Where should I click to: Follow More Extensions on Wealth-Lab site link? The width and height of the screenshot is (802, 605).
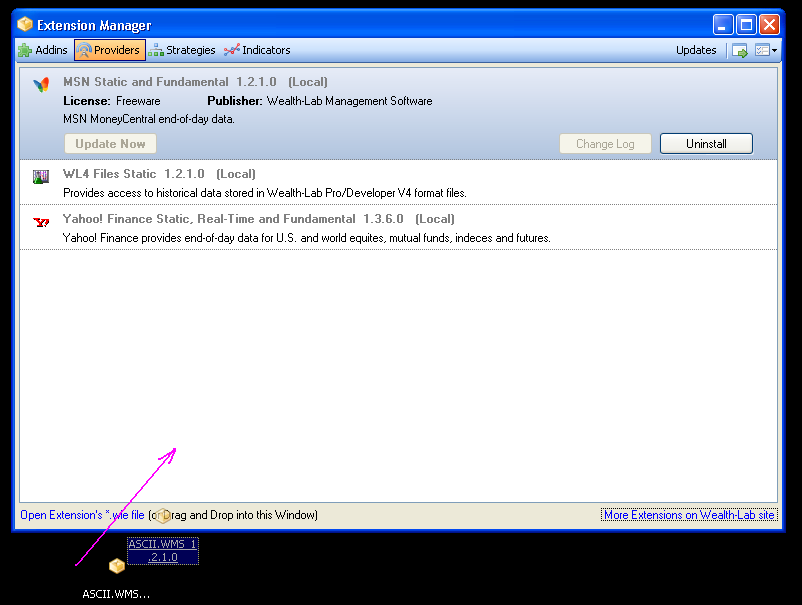pos(688,515)
